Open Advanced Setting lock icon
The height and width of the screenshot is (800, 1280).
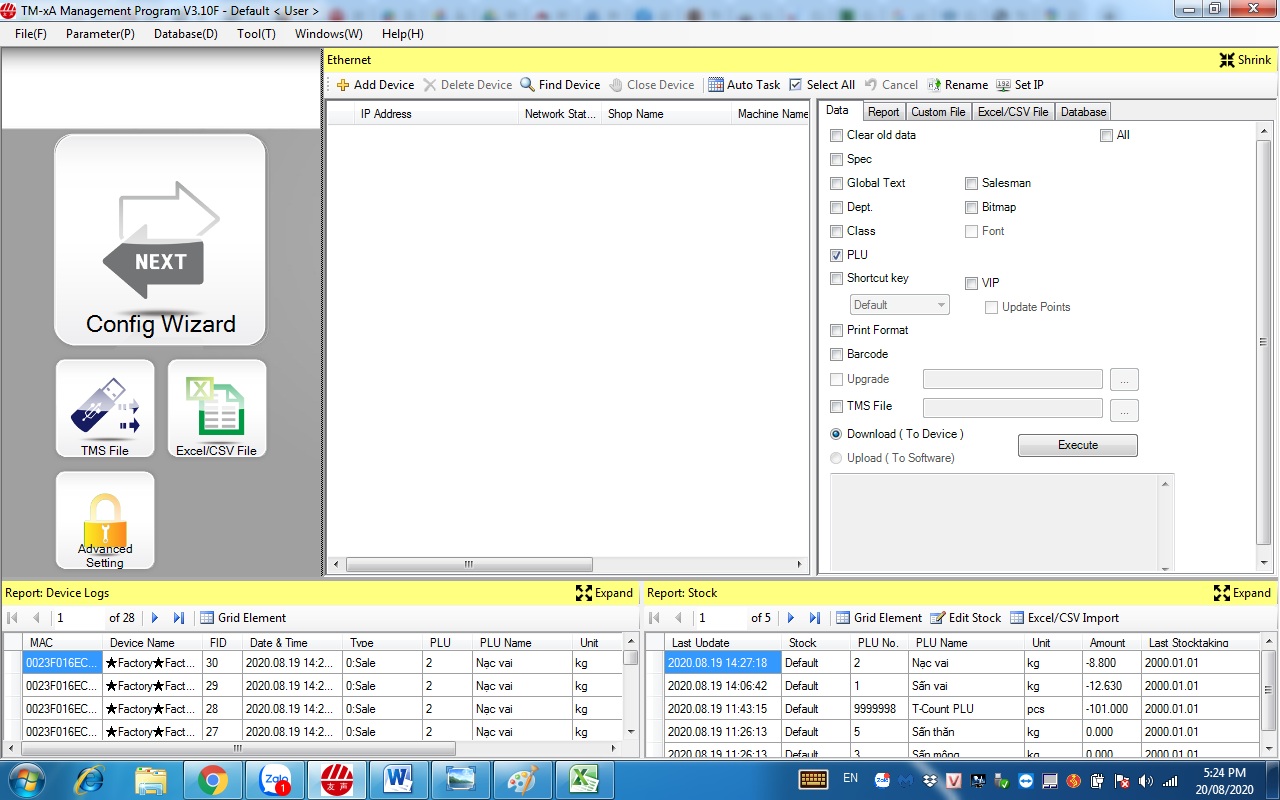(x=105, y=521)
